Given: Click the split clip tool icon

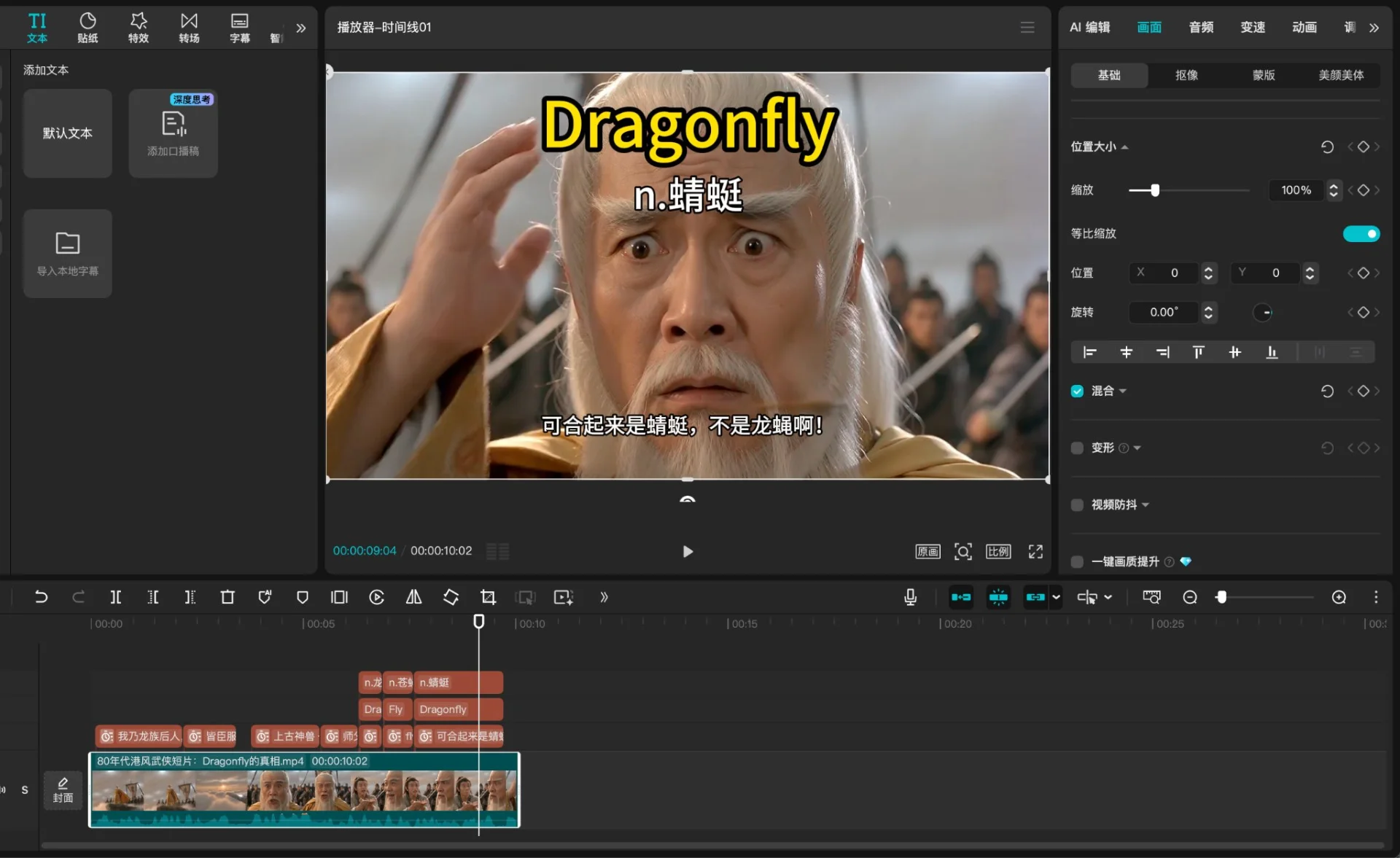Looking at the screenshot, I should click(x=115, y=598).
